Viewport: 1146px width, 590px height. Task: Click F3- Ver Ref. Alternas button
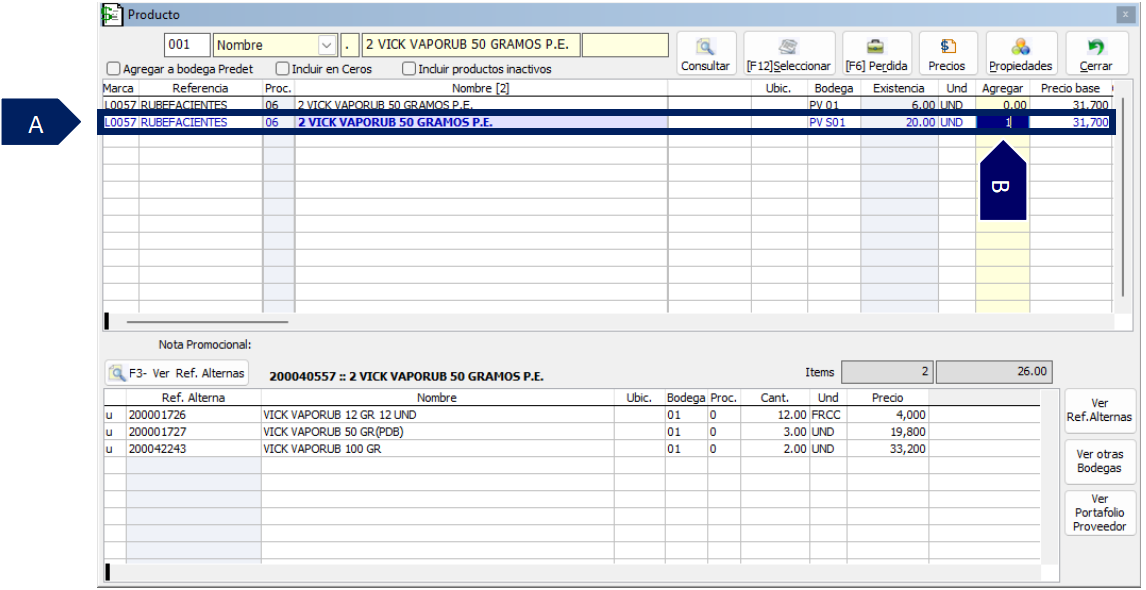[177, 374]
